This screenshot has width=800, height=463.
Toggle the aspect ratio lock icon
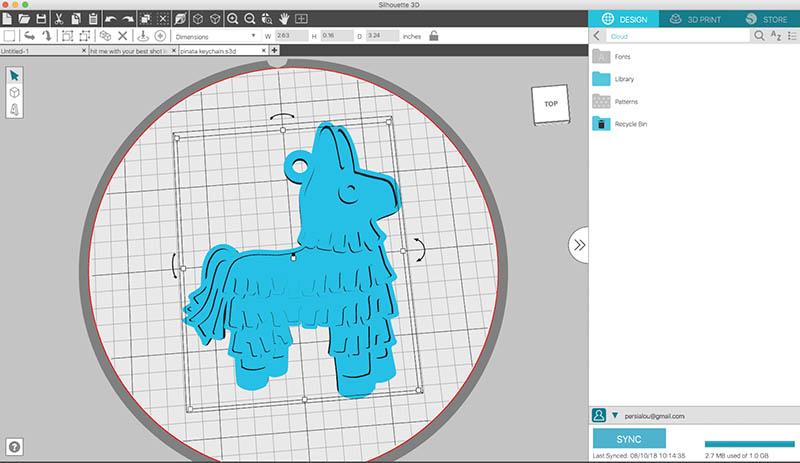tap(433, 35)
